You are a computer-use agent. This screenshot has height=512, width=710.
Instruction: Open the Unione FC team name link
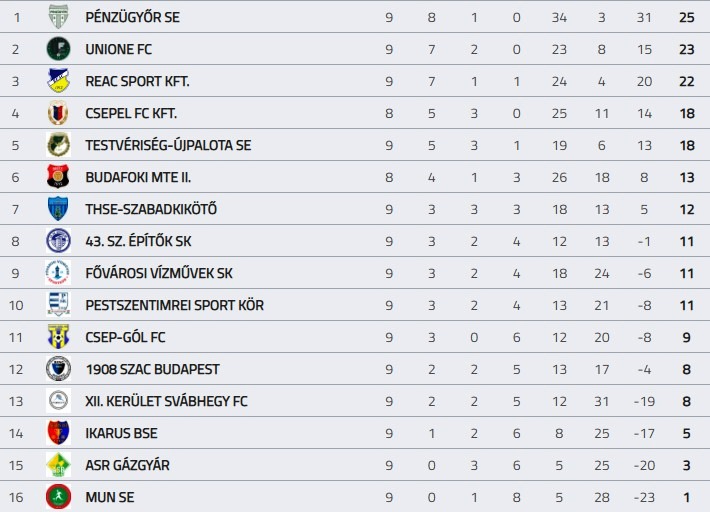pyautogui.click(x=119, y=49)
